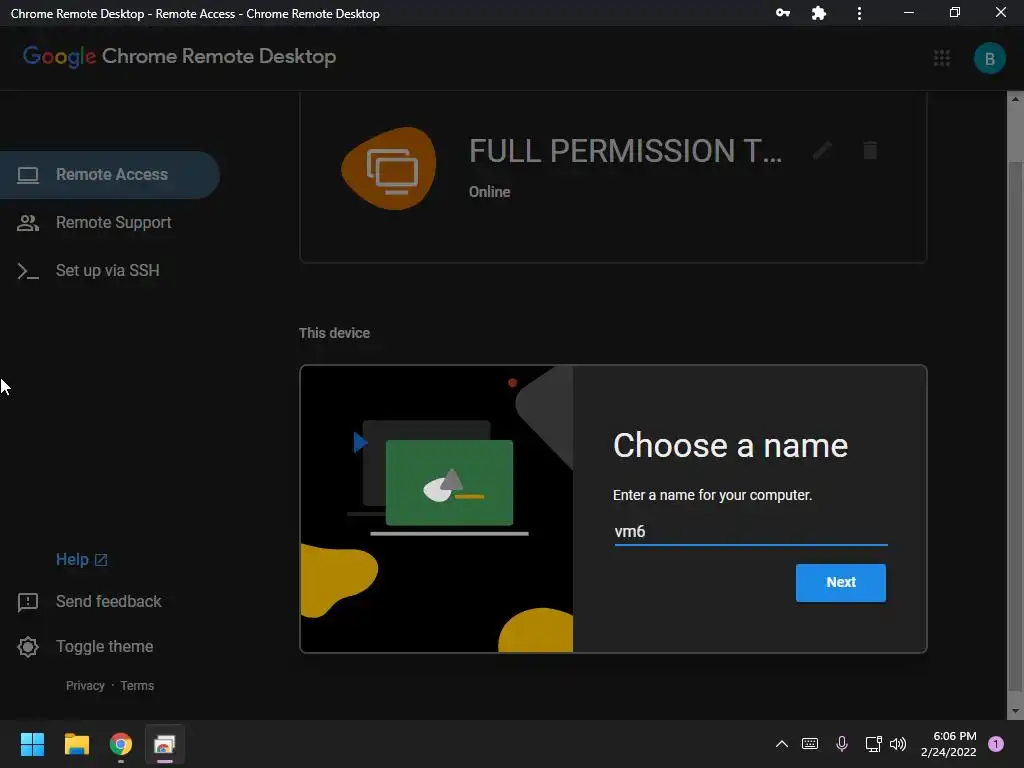
Task: Click the touch keyboard tray icon
Action: [x=810, y=744]
